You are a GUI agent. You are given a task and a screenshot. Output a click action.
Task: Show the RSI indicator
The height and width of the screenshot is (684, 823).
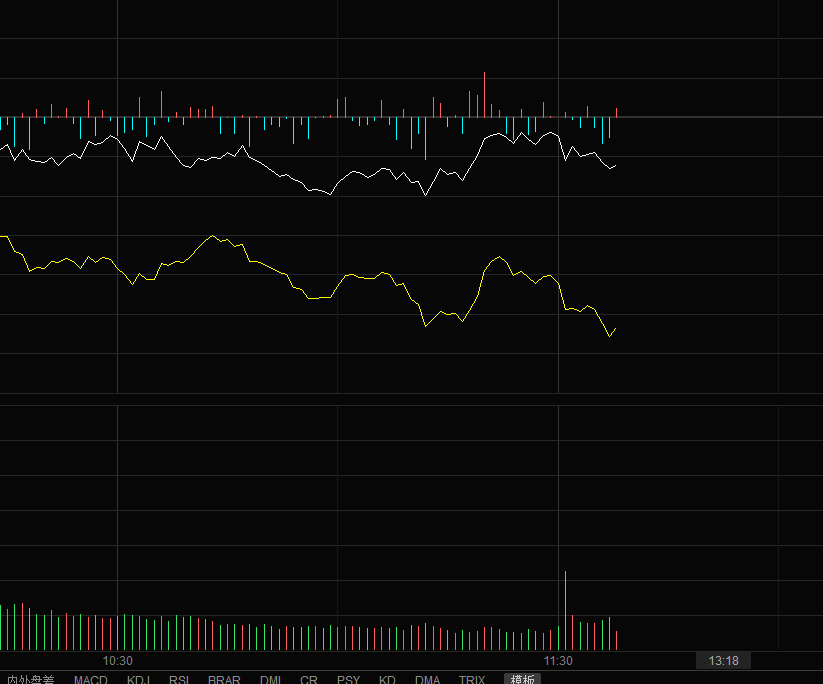[x=179, y=679]
